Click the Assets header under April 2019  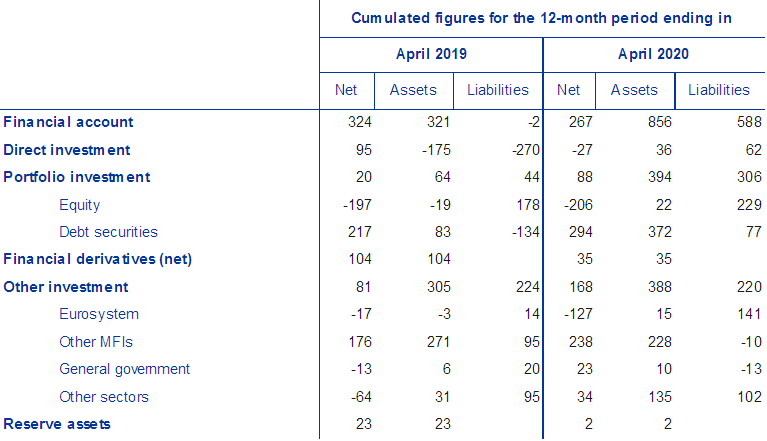point(413,90)
